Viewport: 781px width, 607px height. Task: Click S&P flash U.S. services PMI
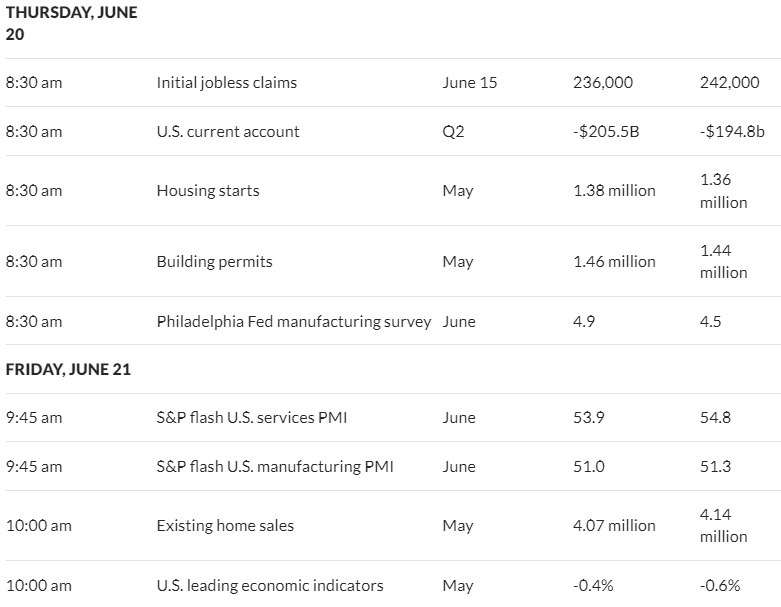click(x=252, y=417)
